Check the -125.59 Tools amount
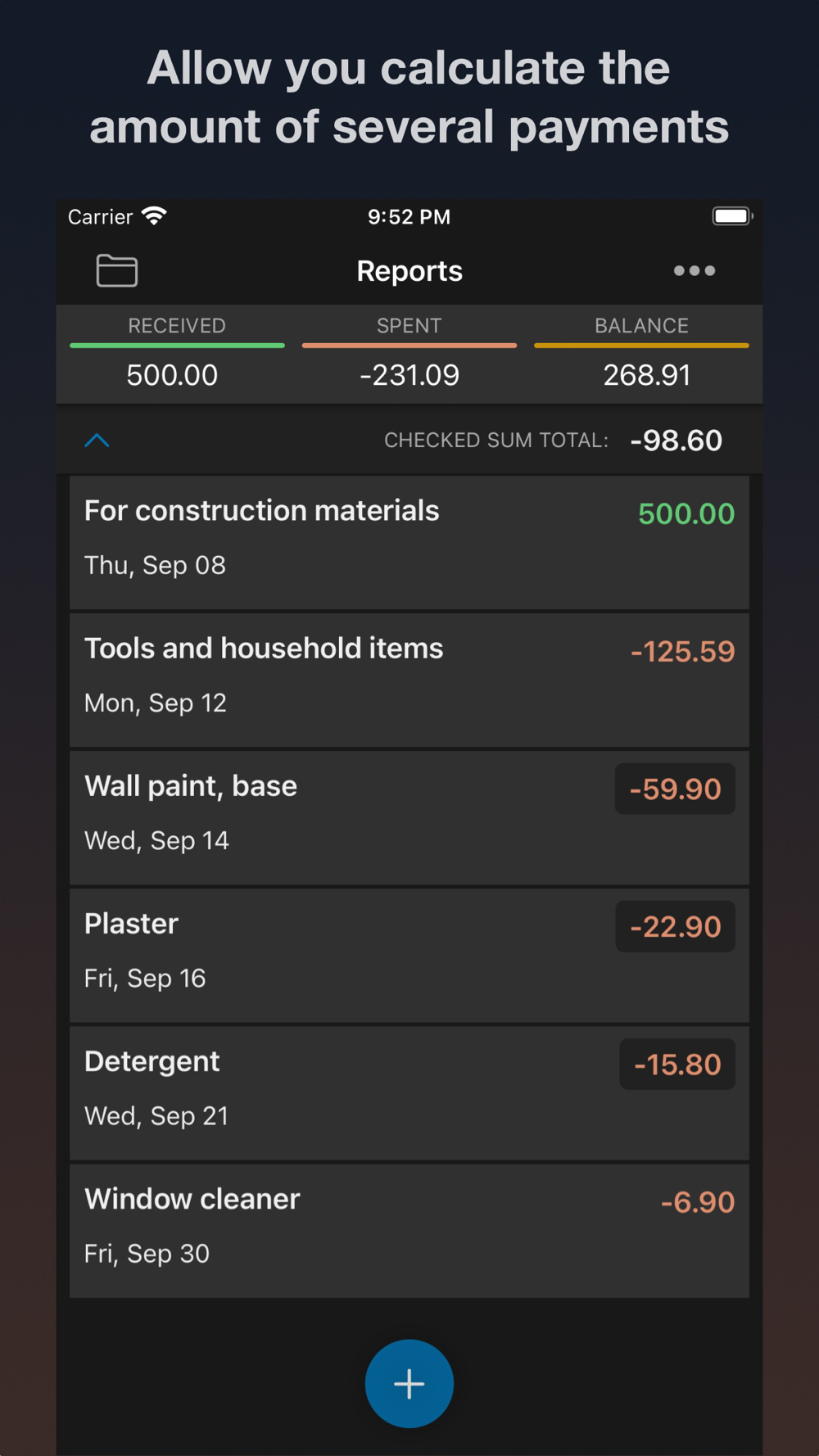 (x=682, y=652)
